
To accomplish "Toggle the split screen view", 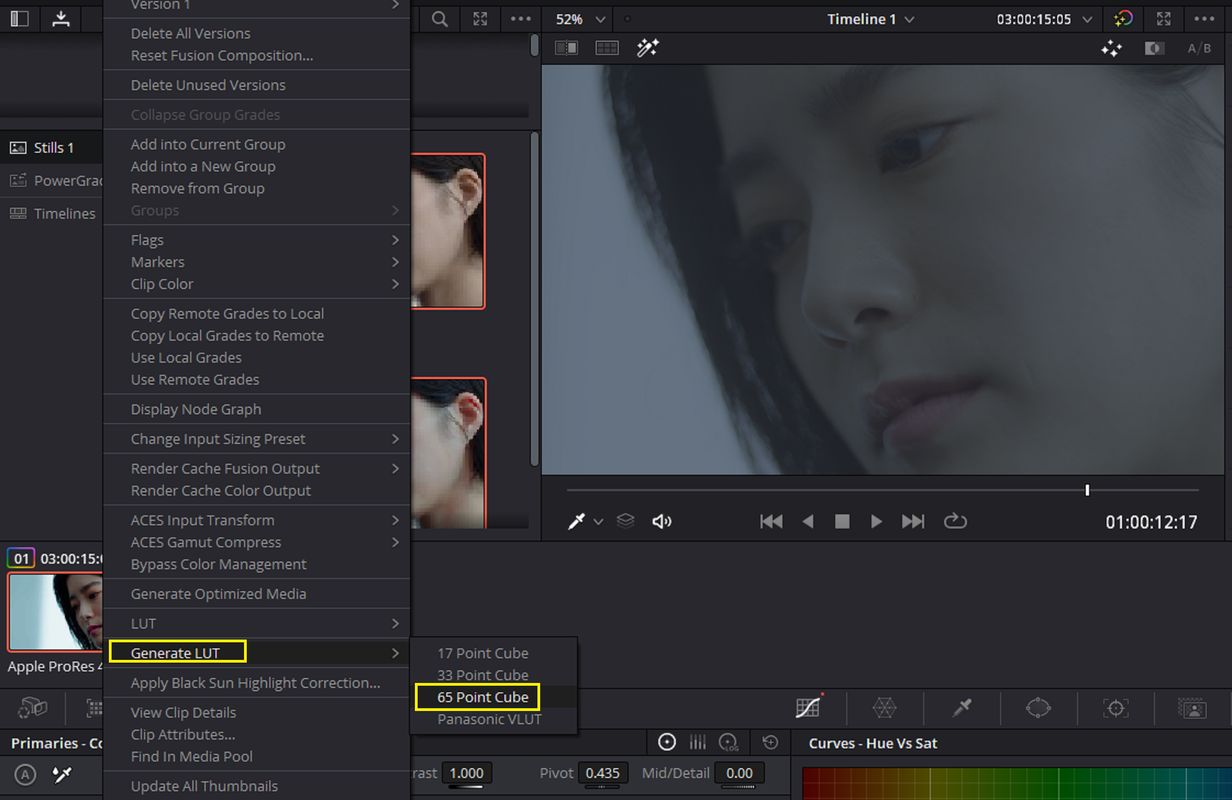I will [x=606, y=48].
